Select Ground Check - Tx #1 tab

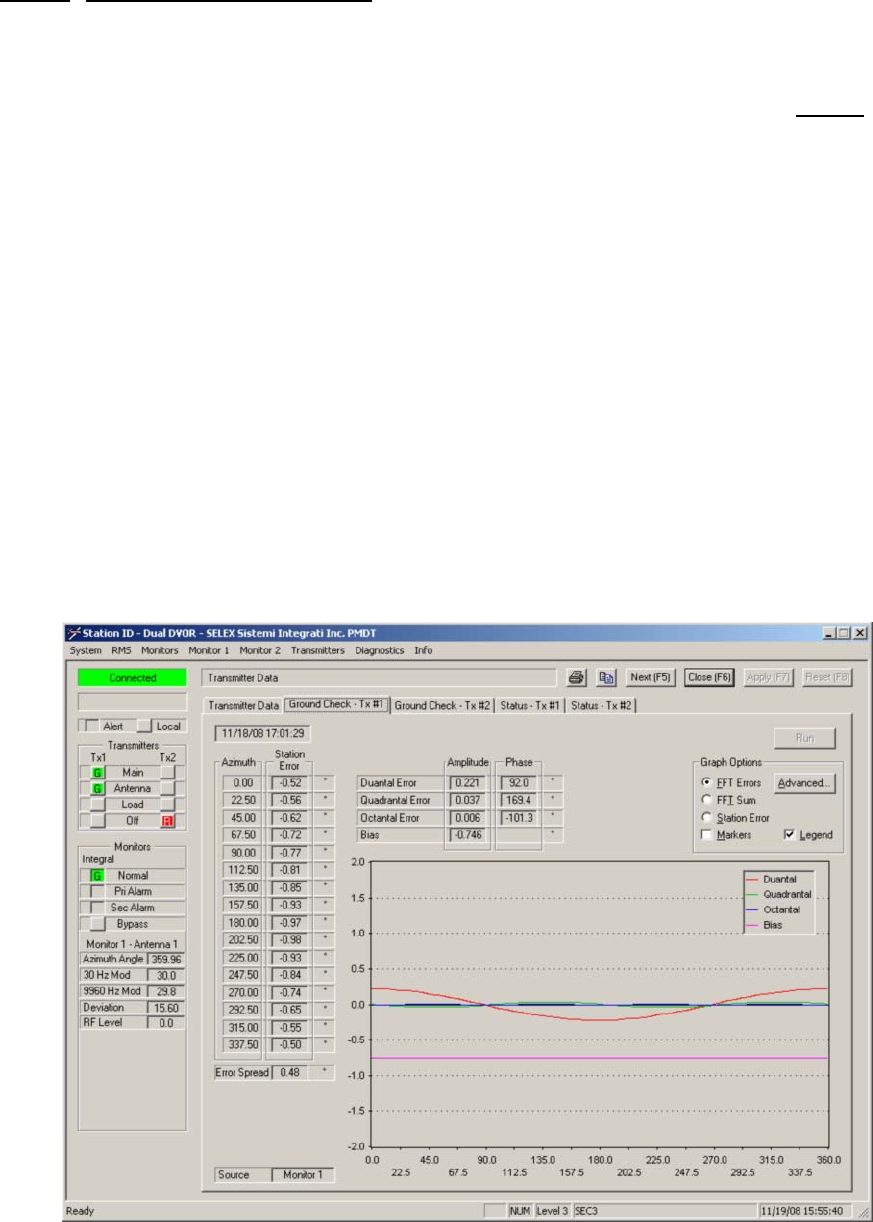pyautogui.click(x=337, y=704)
